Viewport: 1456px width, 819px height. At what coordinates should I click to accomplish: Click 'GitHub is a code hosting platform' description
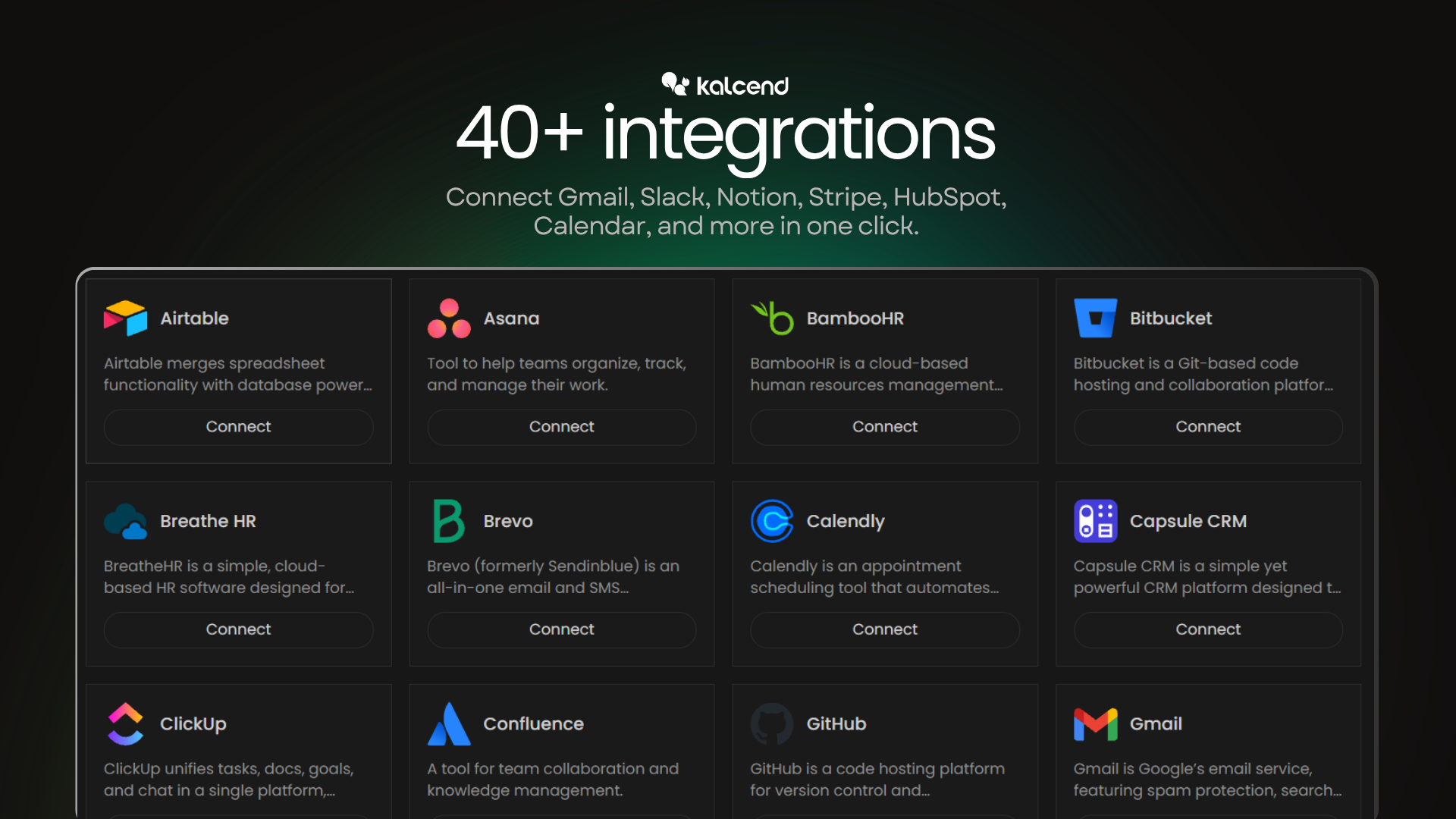877,779
